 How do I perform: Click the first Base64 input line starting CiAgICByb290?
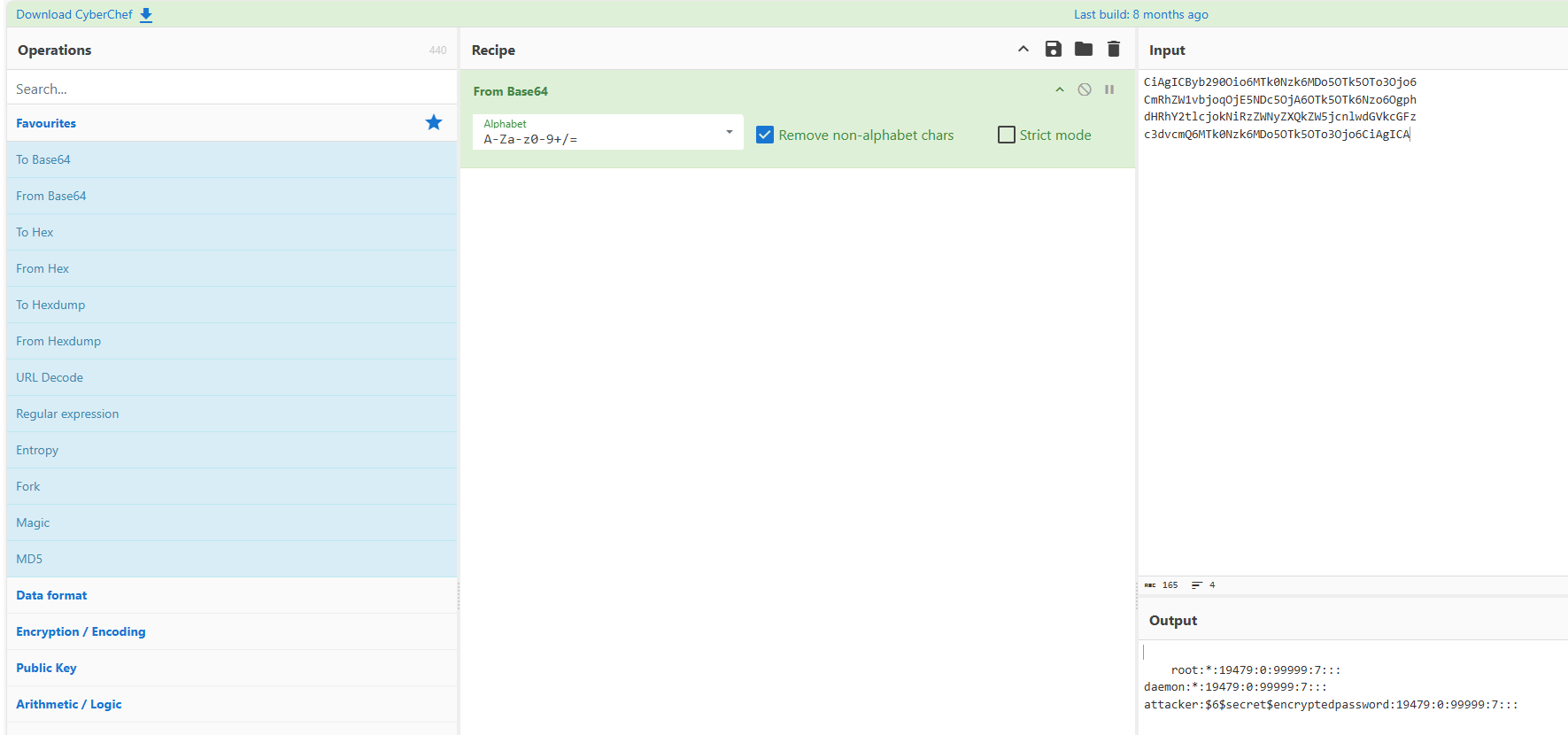click(1280, 82)
